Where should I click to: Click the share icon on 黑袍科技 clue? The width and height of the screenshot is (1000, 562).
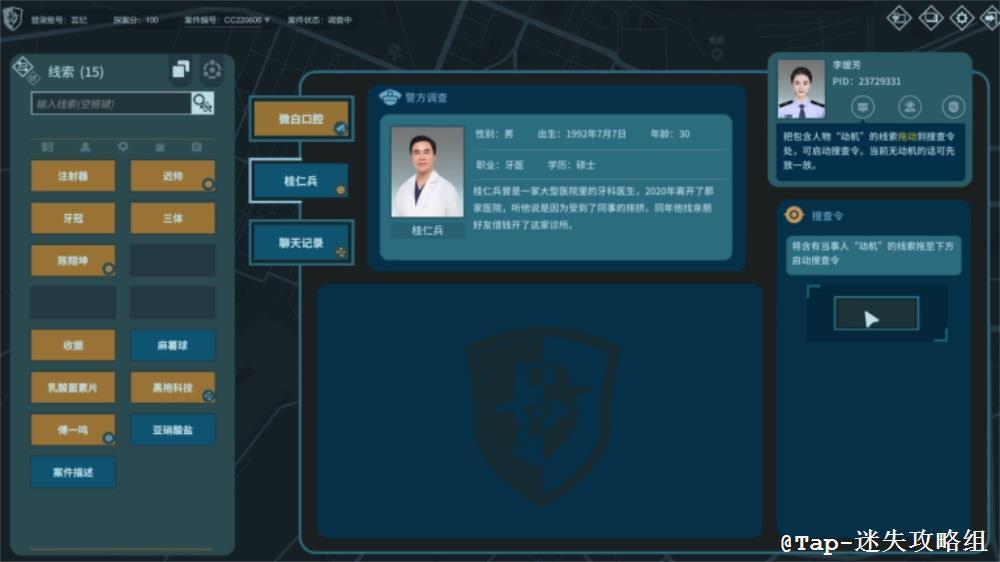pyautogui.click(x=208, y=396)
